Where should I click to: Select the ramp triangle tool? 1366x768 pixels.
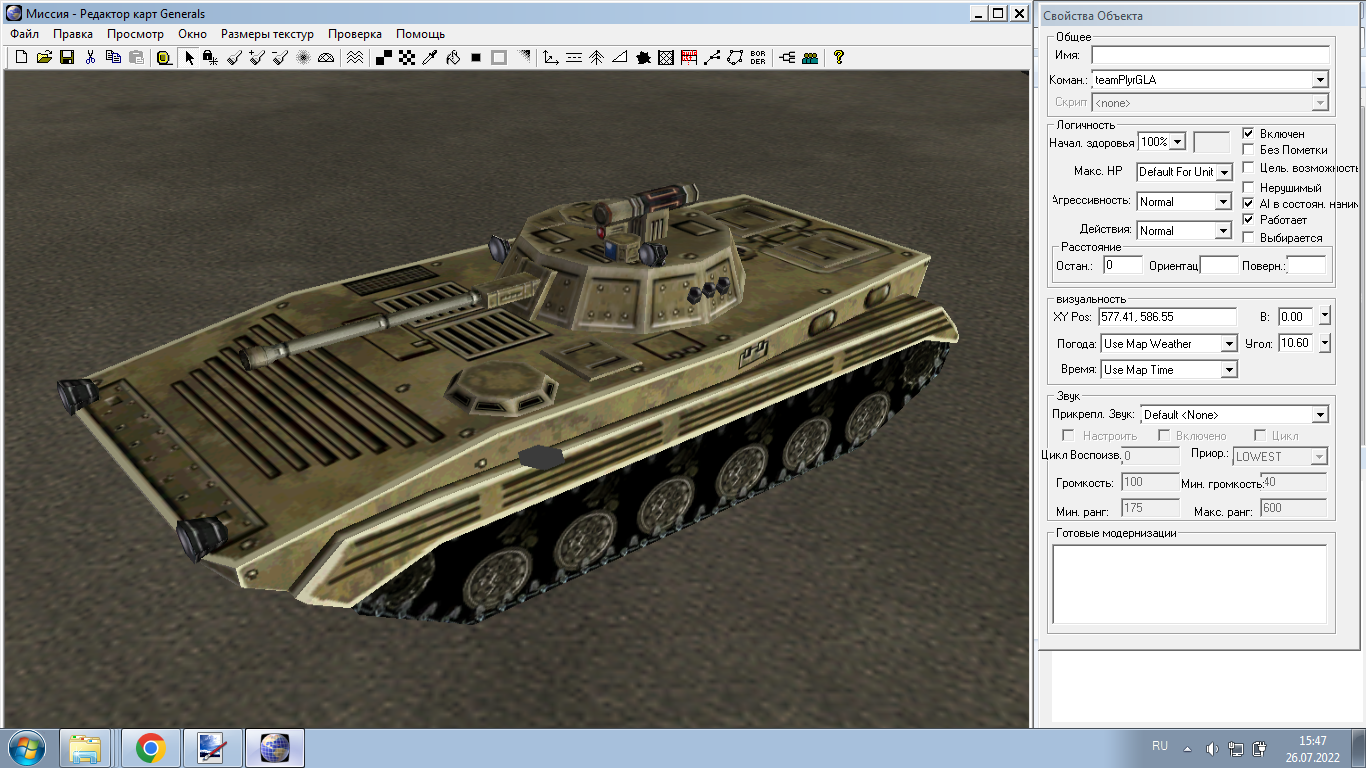[x=620, y=57]
